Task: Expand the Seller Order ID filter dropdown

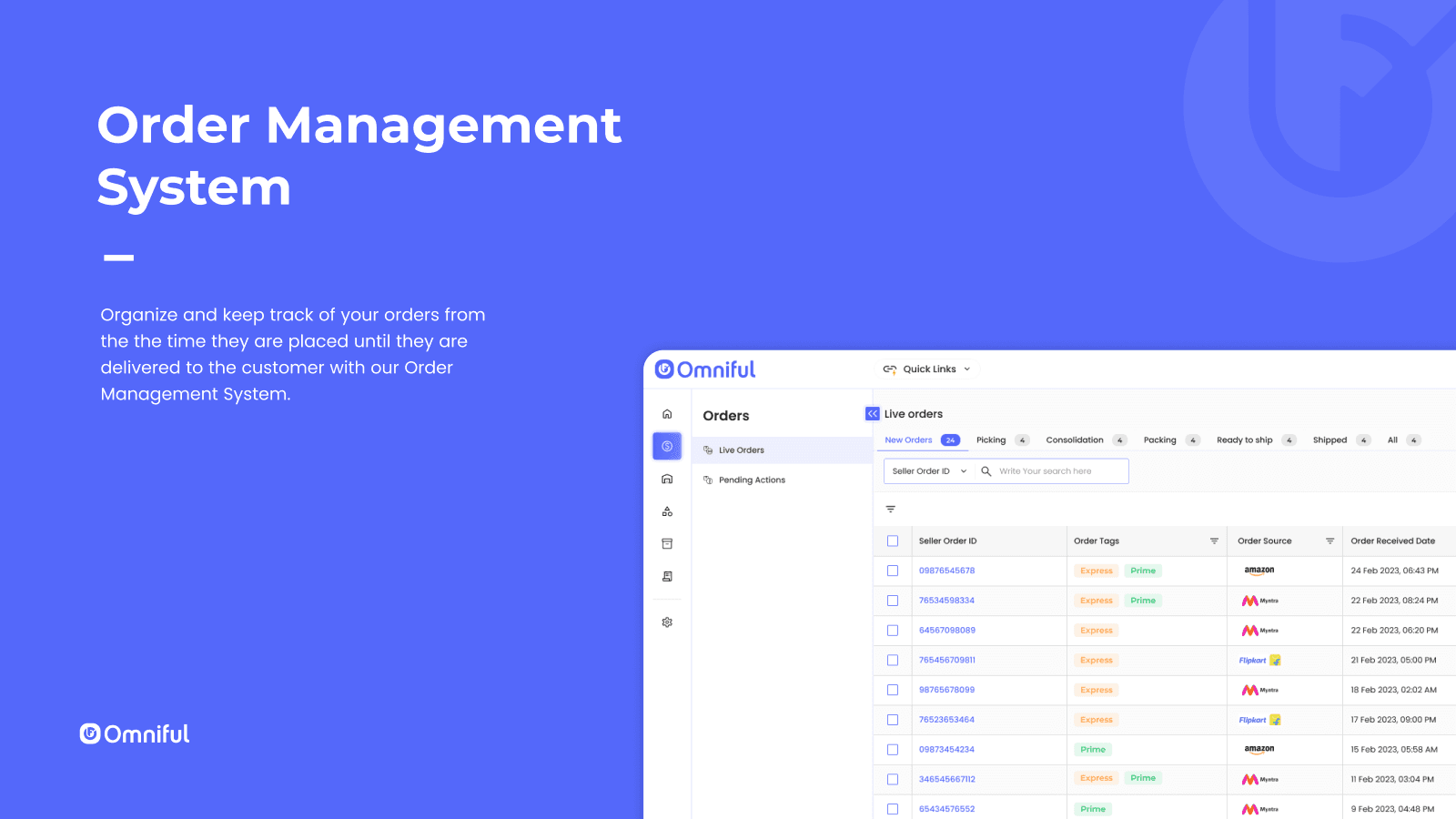Action: tap(927, 470)
